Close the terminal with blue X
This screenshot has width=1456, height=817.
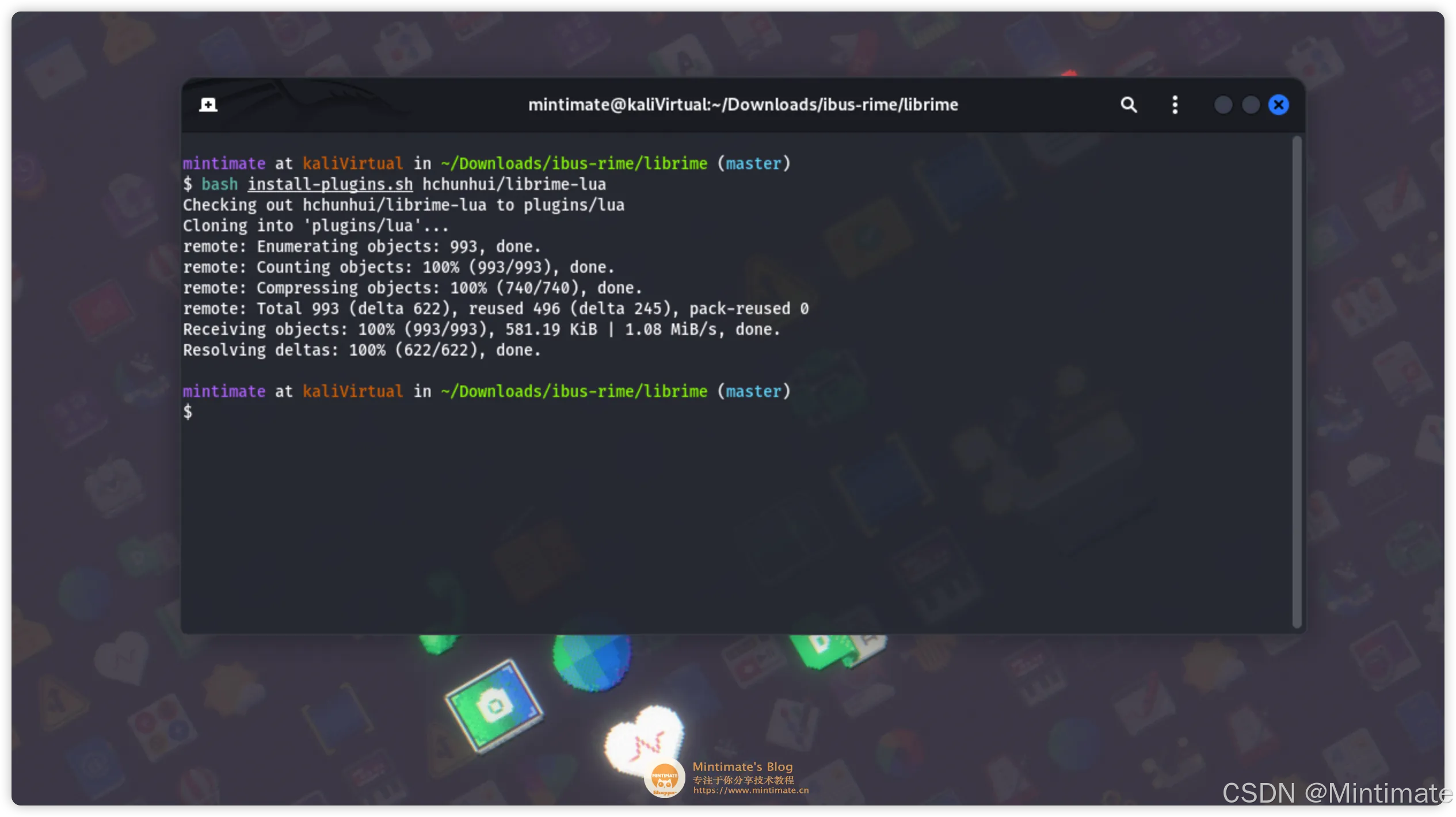coord(1278,105)
